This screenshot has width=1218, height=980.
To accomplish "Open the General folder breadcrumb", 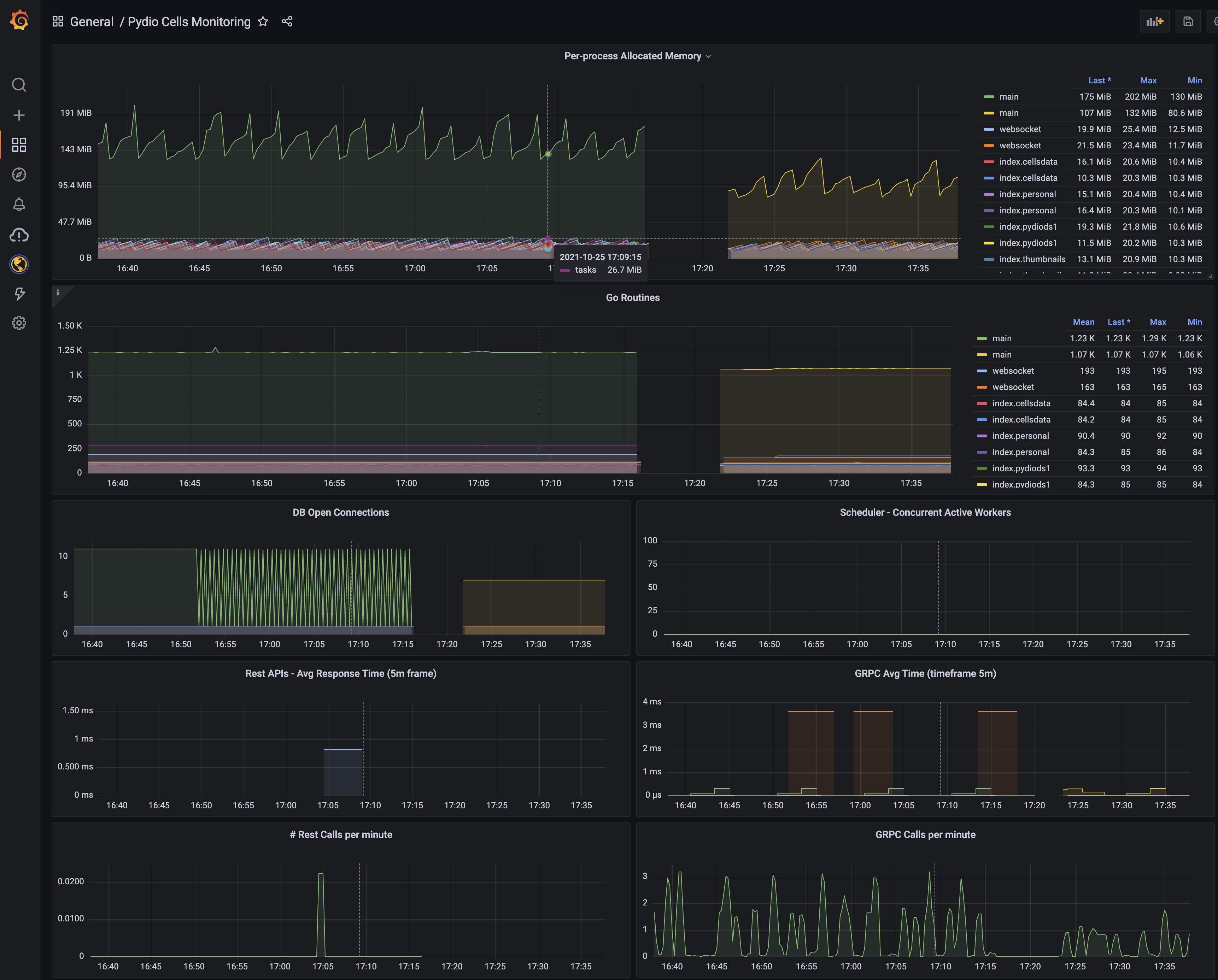I will click(92, 22).
